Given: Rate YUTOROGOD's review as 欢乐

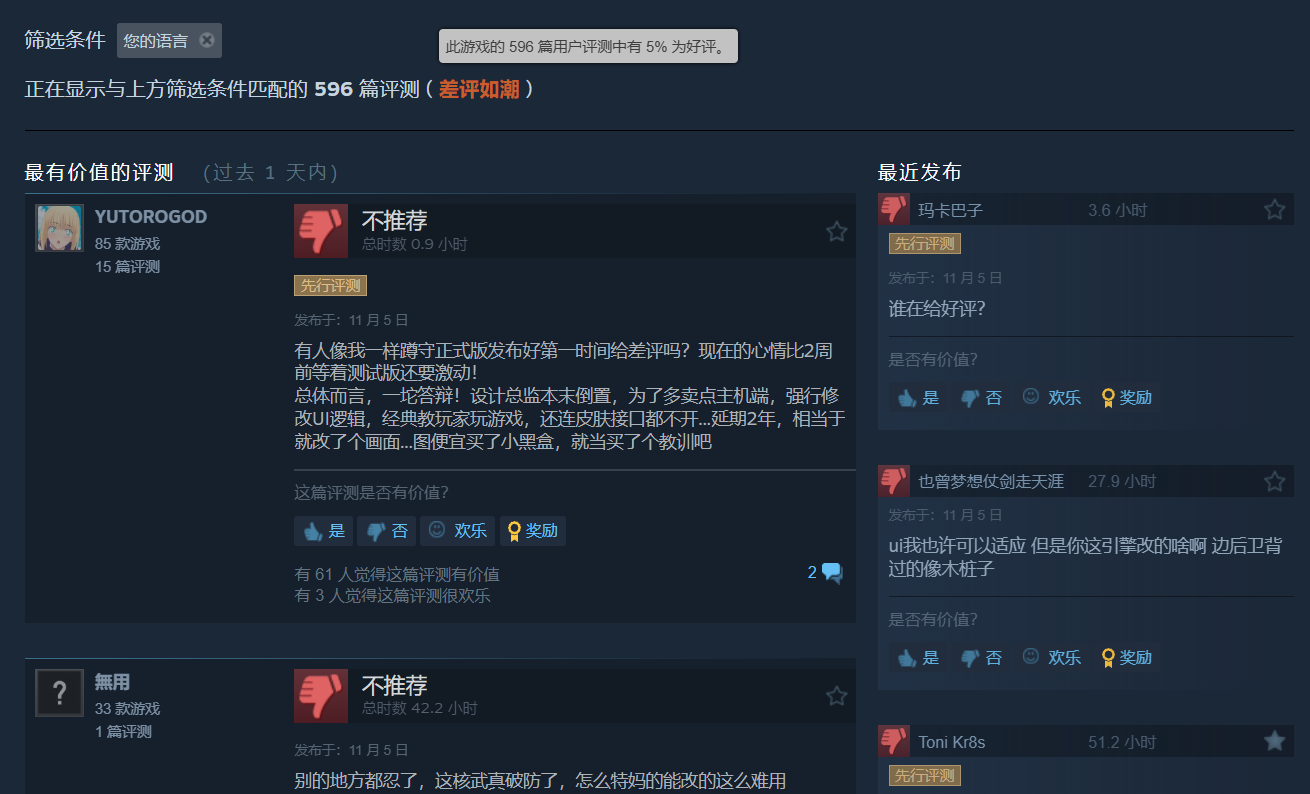Looking at the screenshot, I should point(457,531).
